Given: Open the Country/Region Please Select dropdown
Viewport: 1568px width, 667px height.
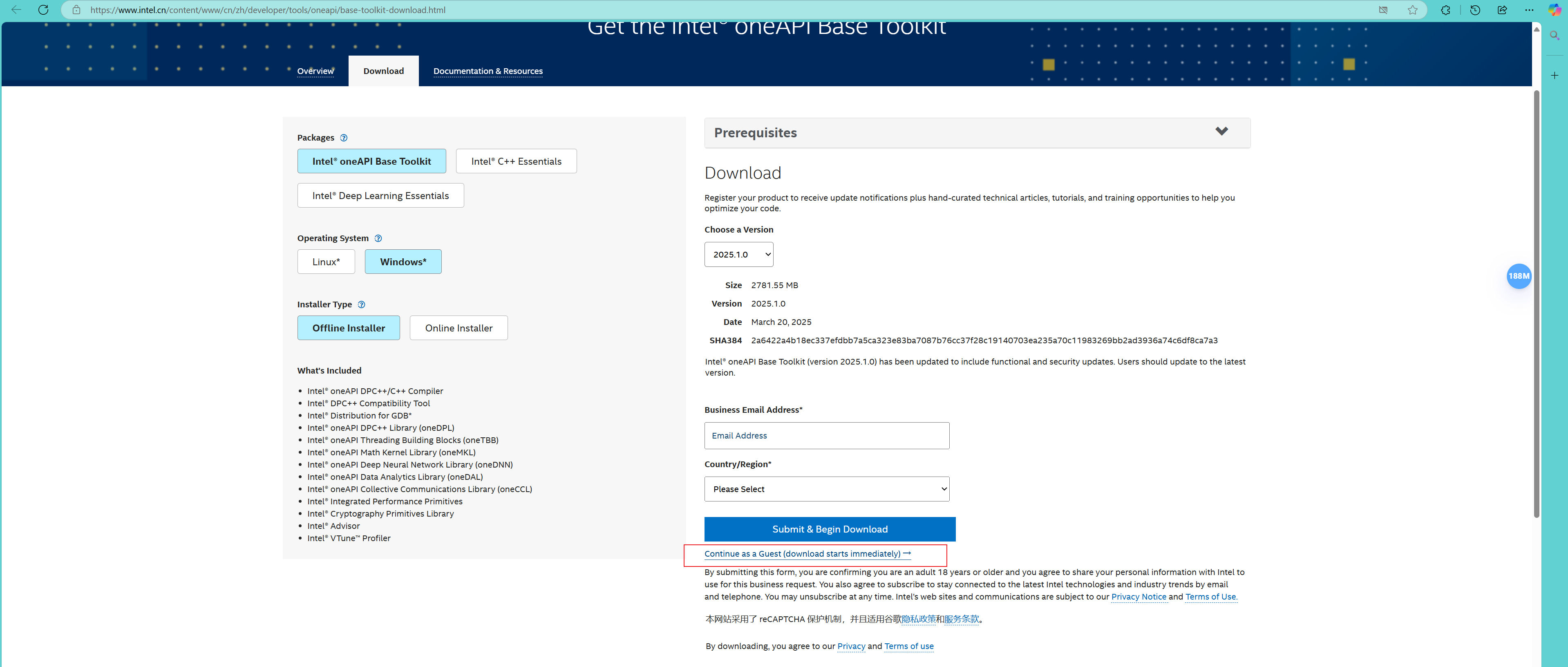Looking at the screenshot, I should pyautogui.click(x=826, y=489).
